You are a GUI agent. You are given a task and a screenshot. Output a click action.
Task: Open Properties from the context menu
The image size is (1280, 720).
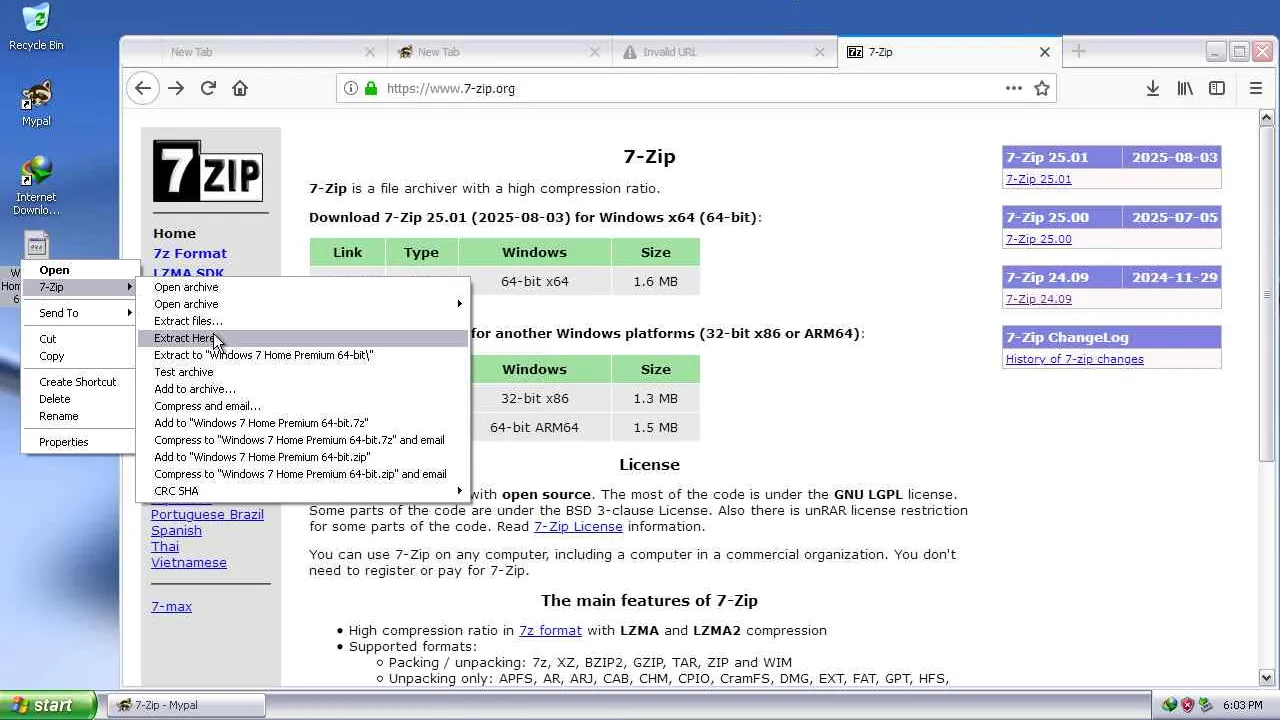click(79, 442)
